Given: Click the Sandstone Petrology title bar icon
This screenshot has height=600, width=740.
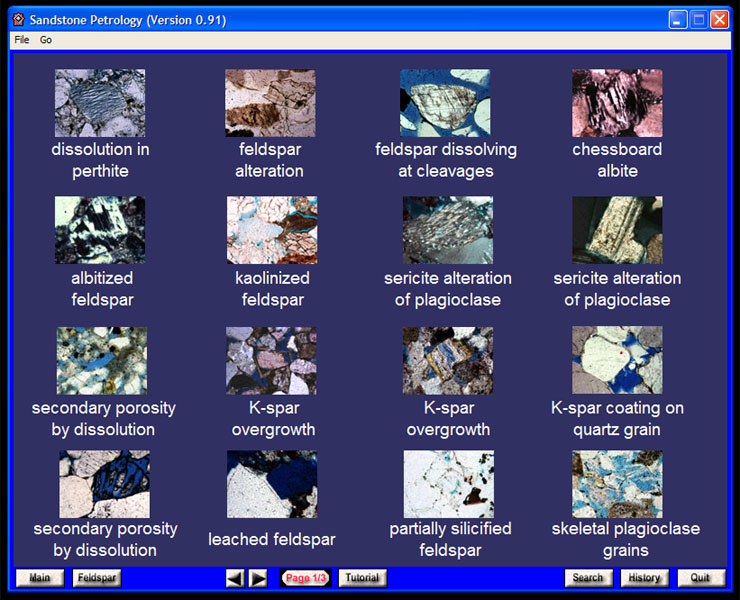Looking at the screenshot, I should (x=18, y=20).
